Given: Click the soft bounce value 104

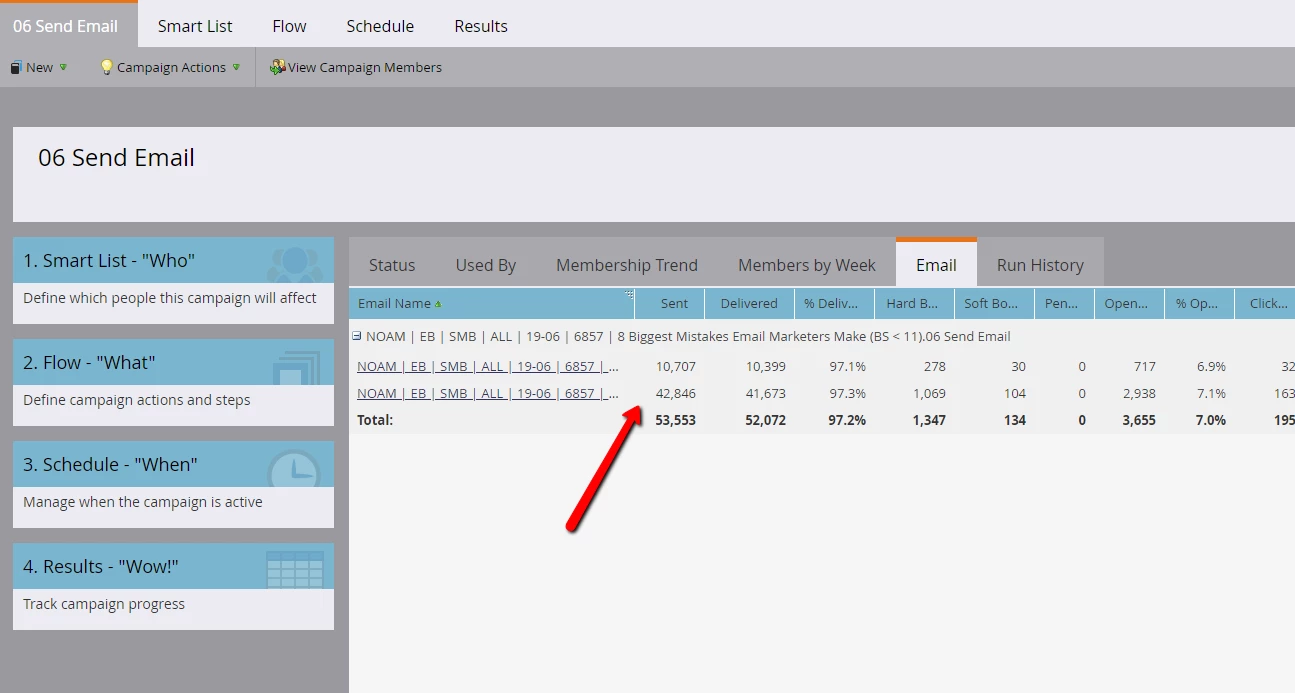Looking at the screenshot, I should 1014,394.
